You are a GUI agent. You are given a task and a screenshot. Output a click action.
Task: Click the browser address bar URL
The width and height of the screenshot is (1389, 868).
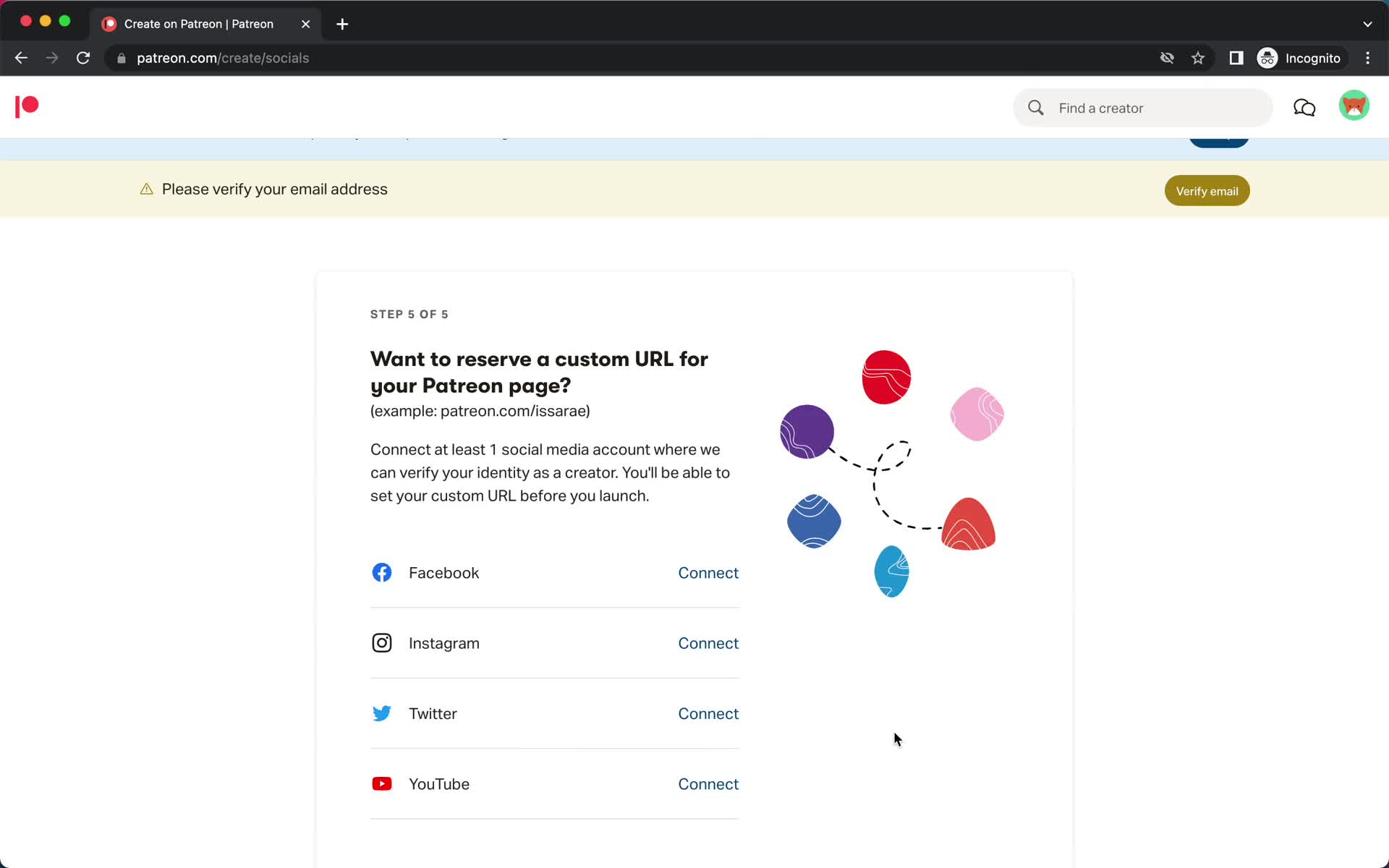tap(223, 57)
